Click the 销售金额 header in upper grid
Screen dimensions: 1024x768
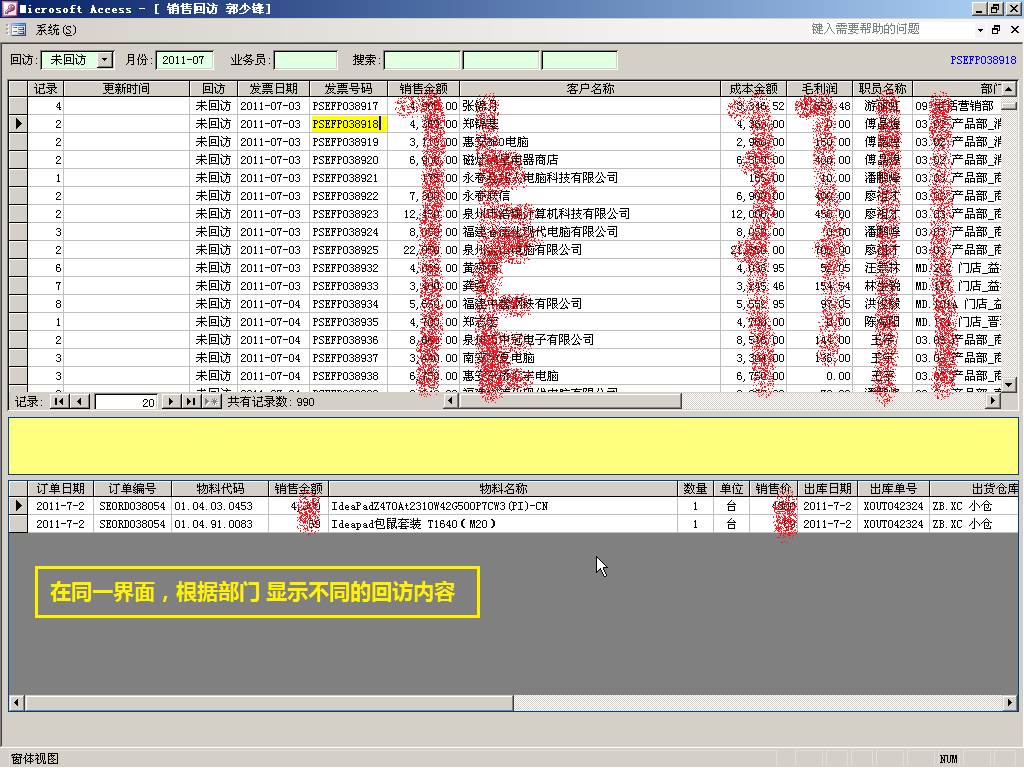pos(423,89)
